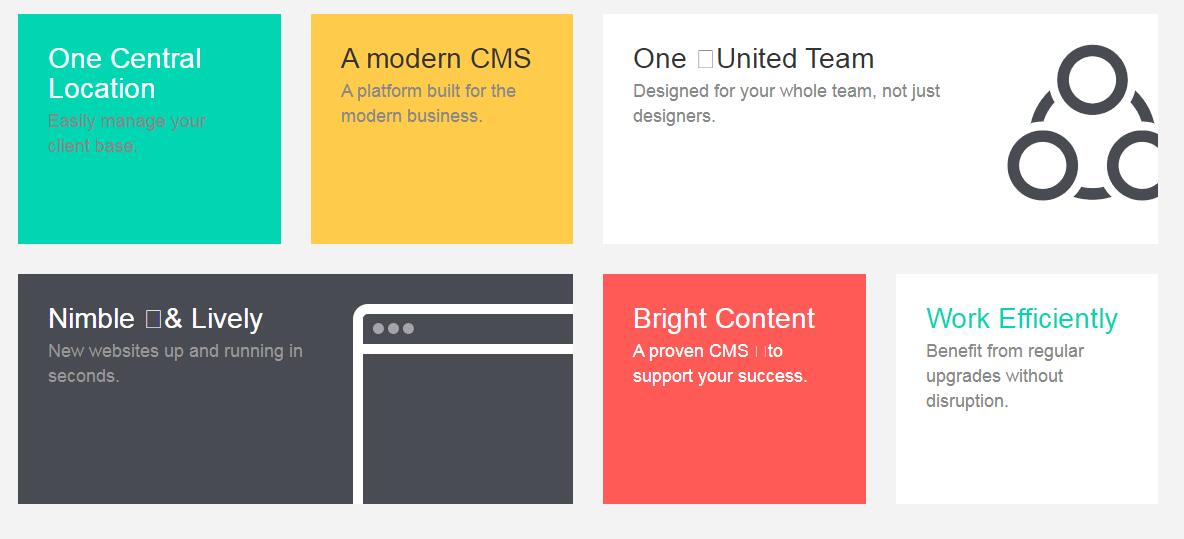Open the "Bright Content" heading
1184x539 pixels.
click(x=723, y=318)
